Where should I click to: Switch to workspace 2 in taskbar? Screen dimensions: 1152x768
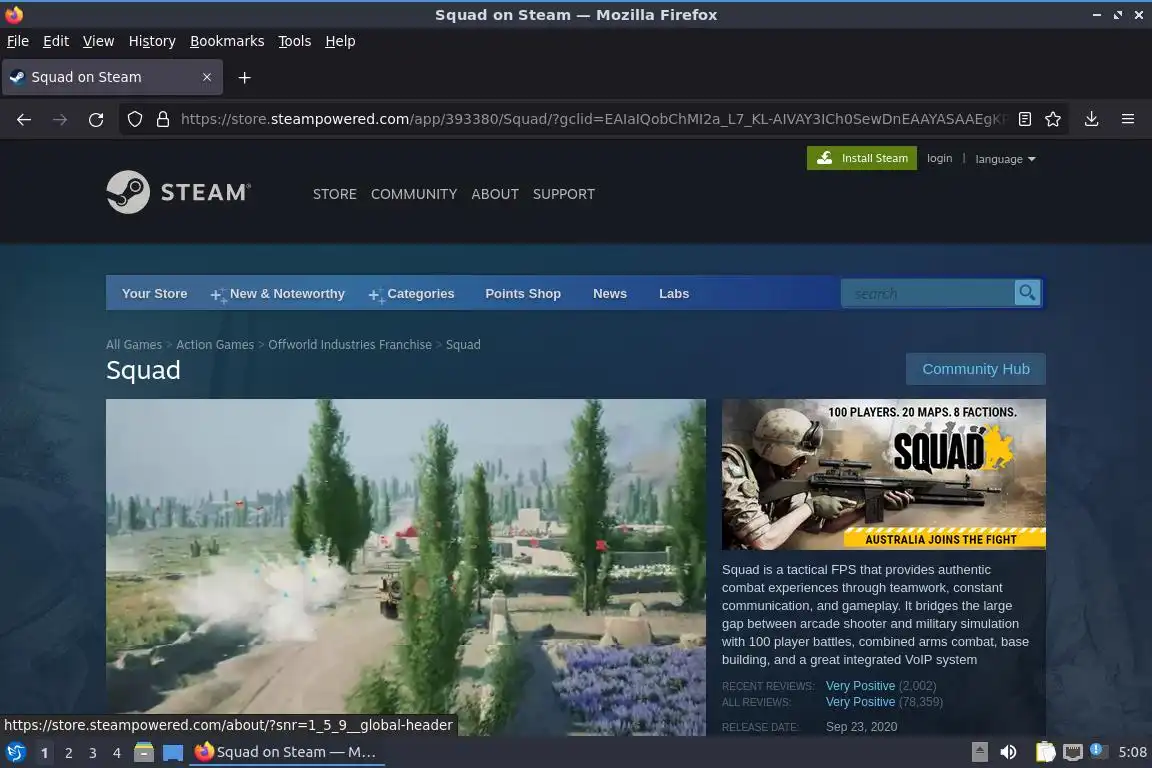[68, 753]
